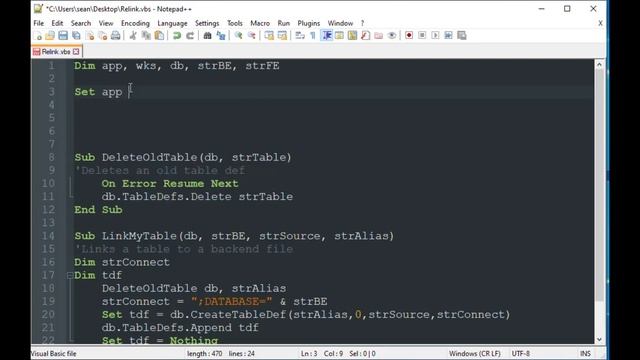Open the Language menu
640x360 pixels.
coord(172,23)
